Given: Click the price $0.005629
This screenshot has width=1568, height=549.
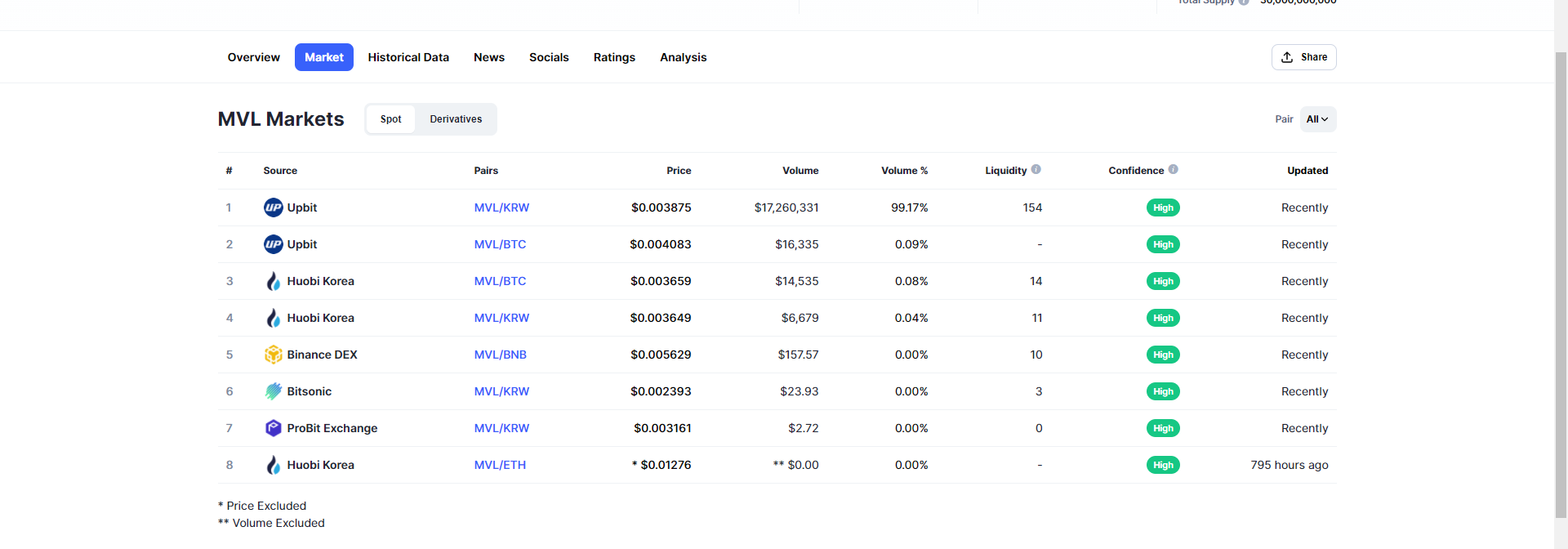Looking at the screenshot, I should [661, 355].
